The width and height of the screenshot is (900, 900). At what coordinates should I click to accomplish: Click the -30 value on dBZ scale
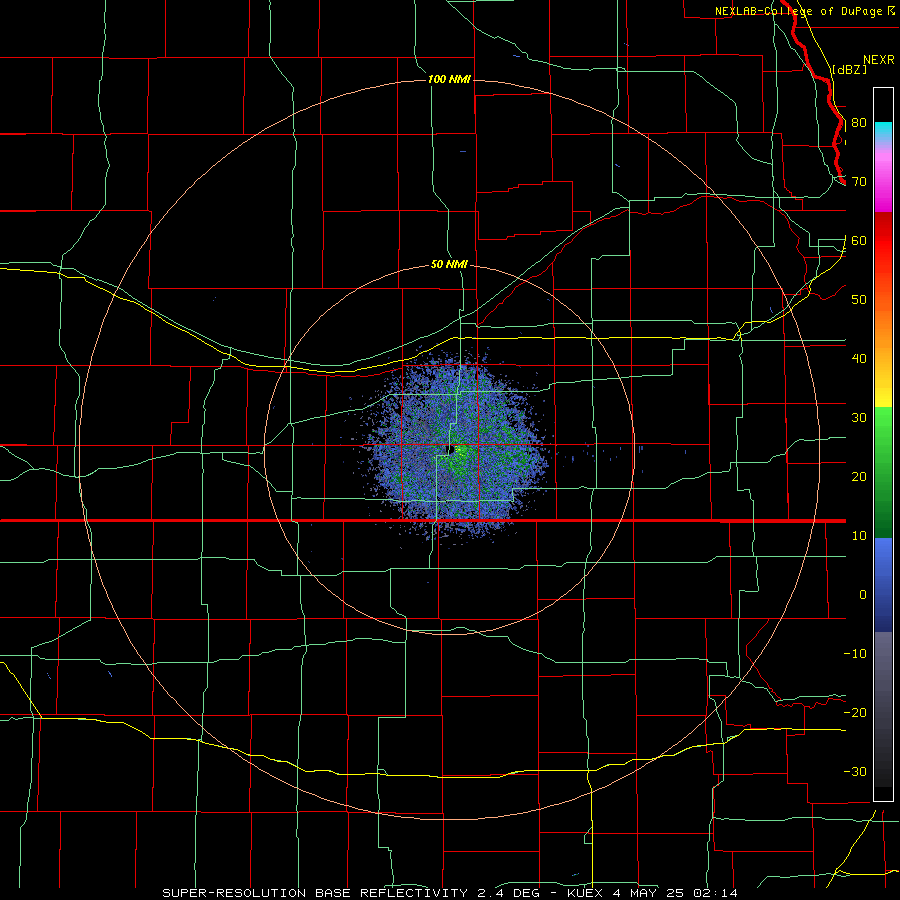855,772
